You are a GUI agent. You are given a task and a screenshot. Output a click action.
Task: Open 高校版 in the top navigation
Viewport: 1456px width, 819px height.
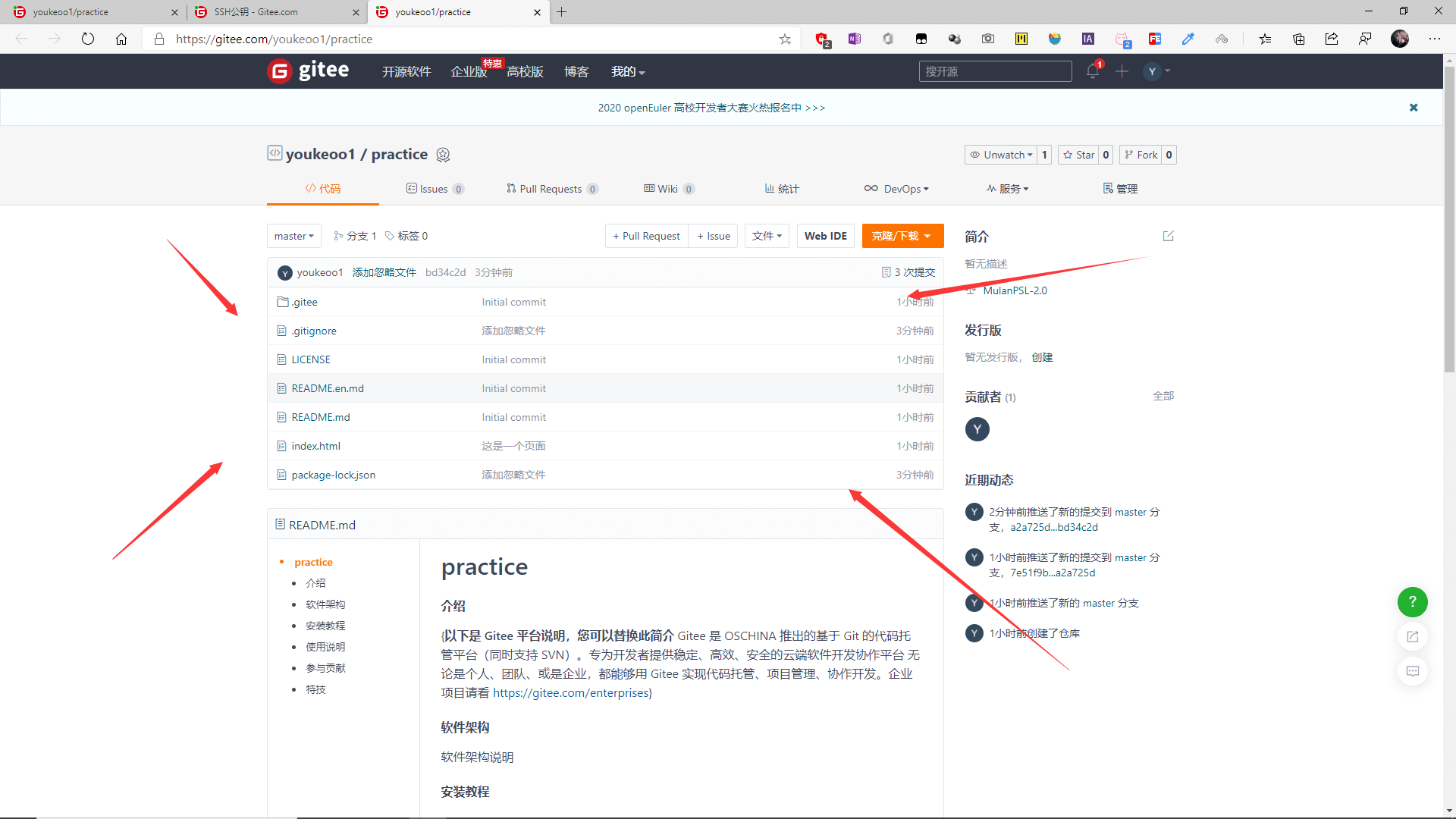tap(525, 71)
